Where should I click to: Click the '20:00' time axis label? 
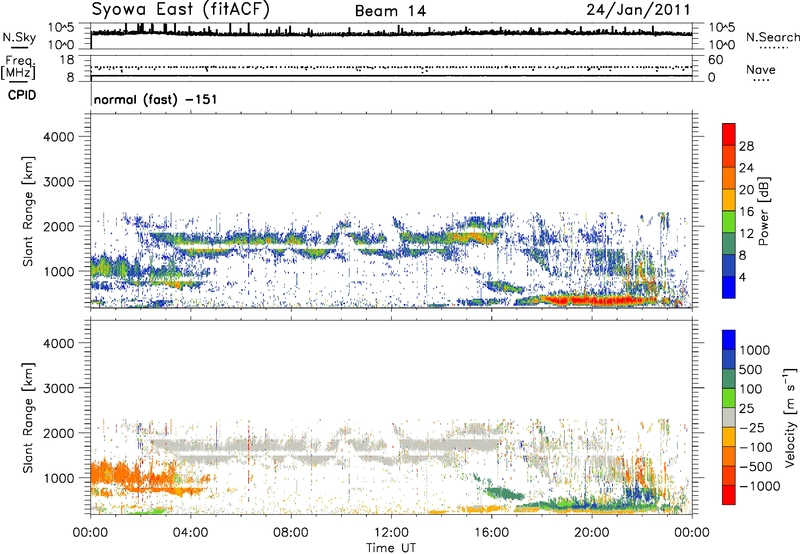click(x=591, y=533)
